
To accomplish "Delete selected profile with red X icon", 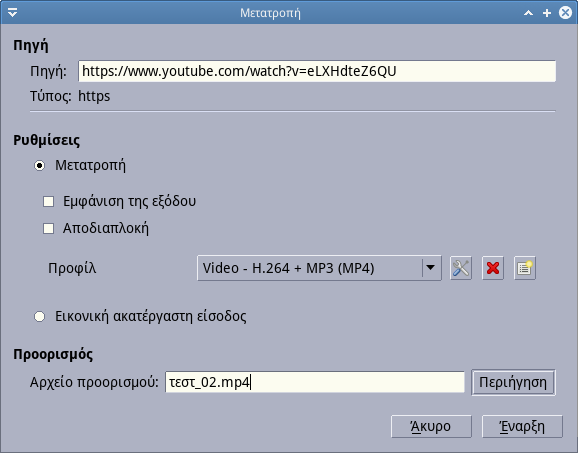I will [x=493, y=268].
